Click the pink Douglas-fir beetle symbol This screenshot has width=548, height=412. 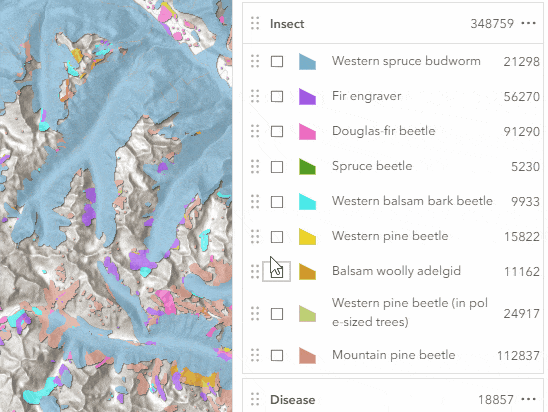(308, 131)
